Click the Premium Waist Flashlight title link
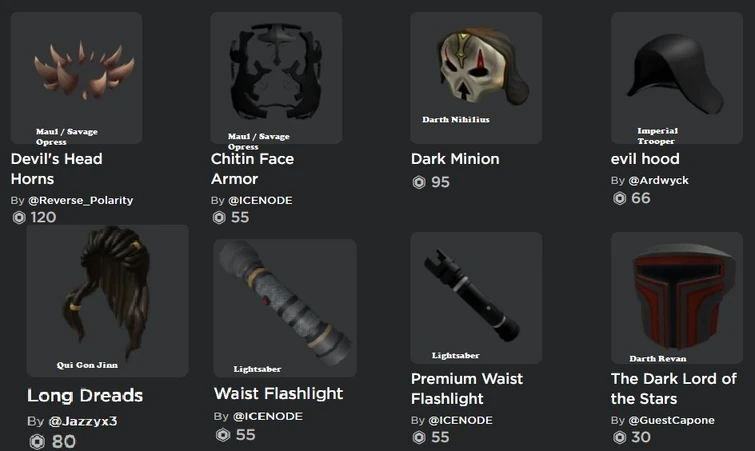 click(467, 389)
